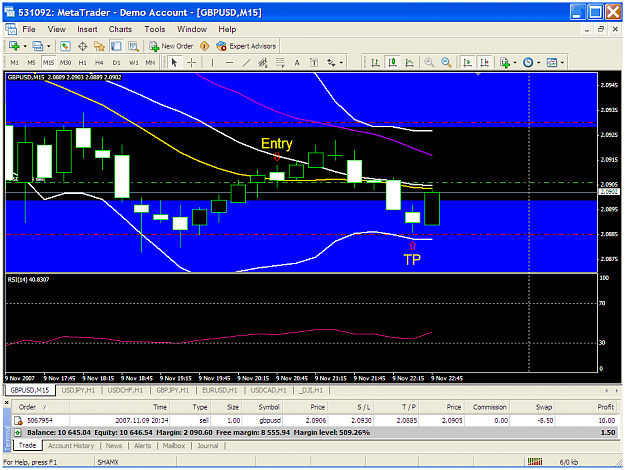Show the Market Watch window
625x470 pixels.
pos(65,46)
